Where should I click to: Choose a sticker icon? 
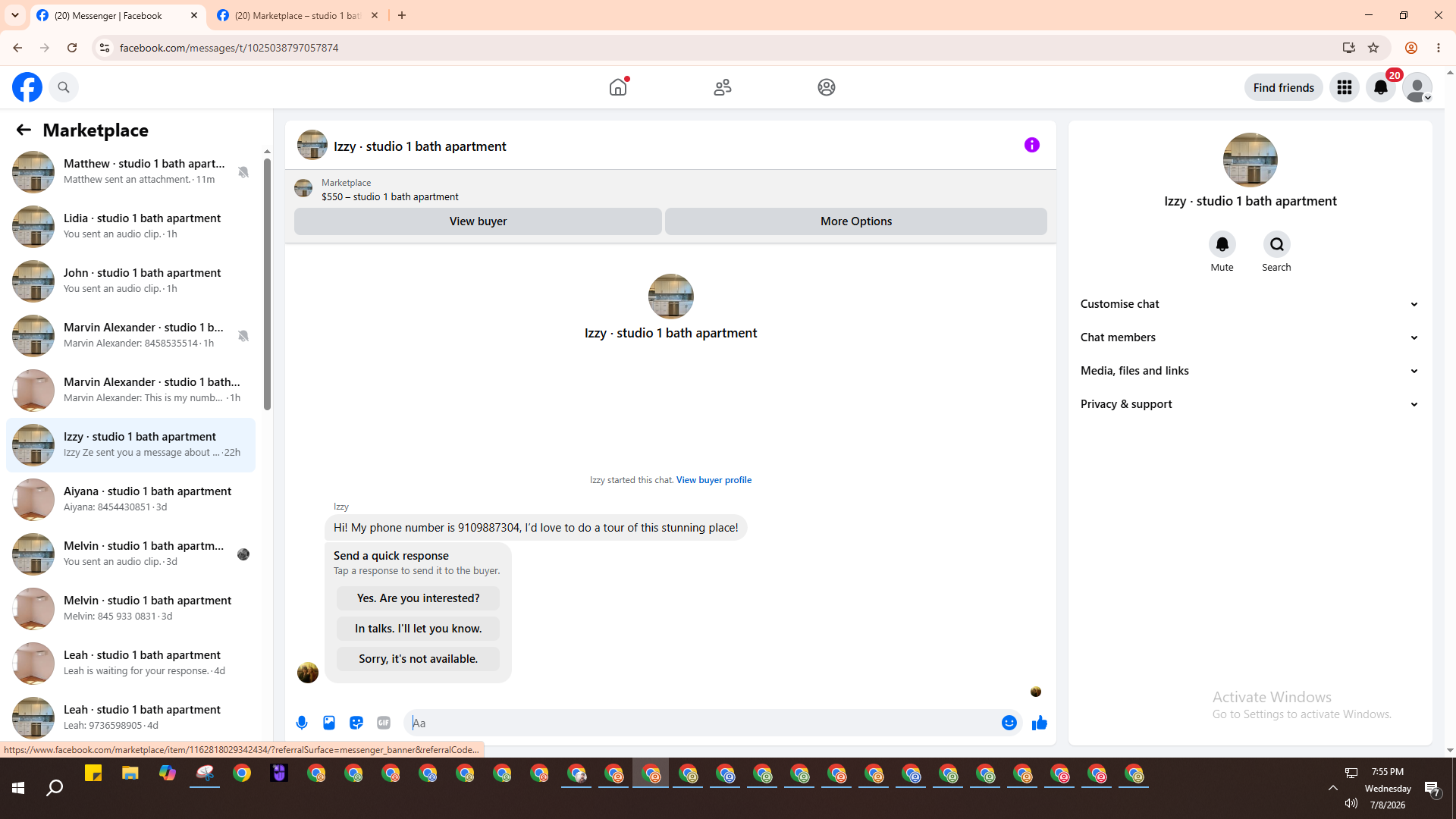pyautogui.click(x=356, y=723)
